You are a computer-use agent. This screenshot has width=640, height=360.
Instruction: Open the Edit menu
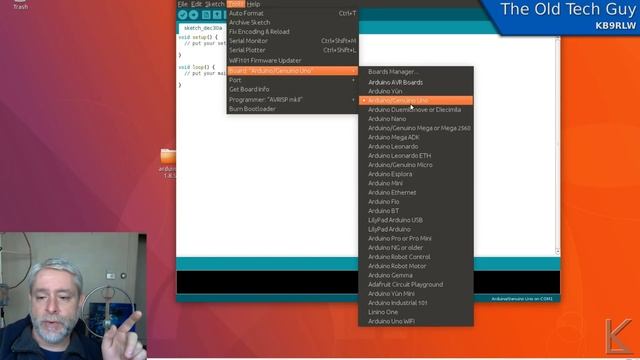tap(196, 4)
